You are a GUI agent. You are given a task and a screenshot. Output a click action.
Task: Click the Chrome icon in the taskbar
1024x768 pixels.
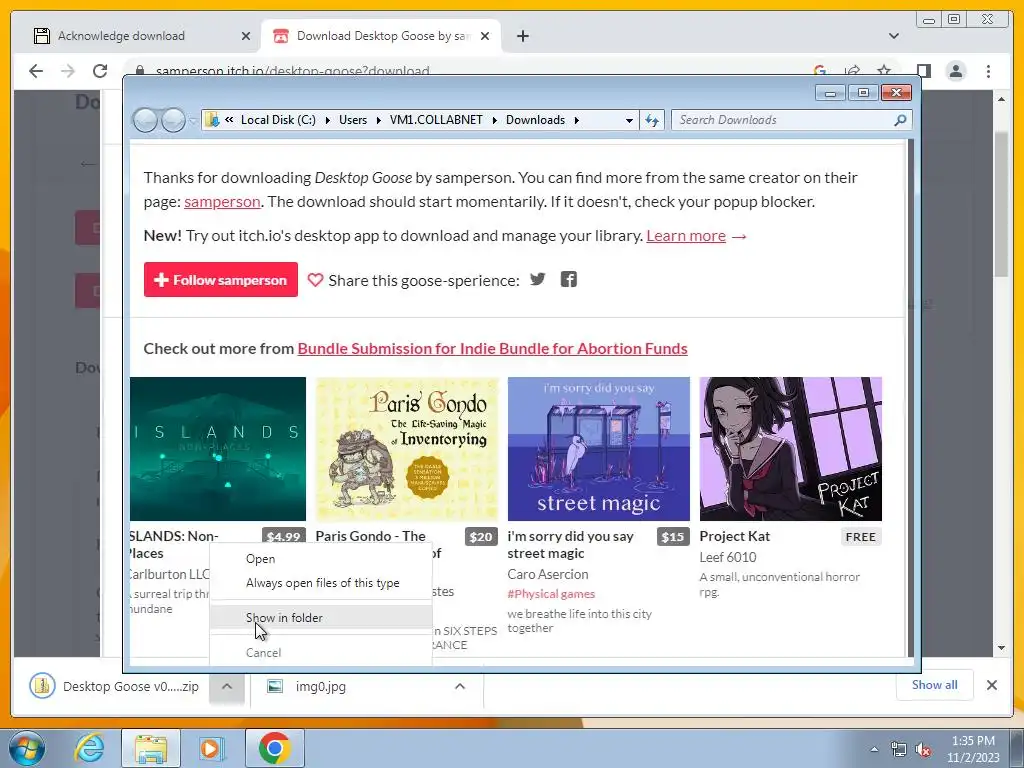(274, 748)
